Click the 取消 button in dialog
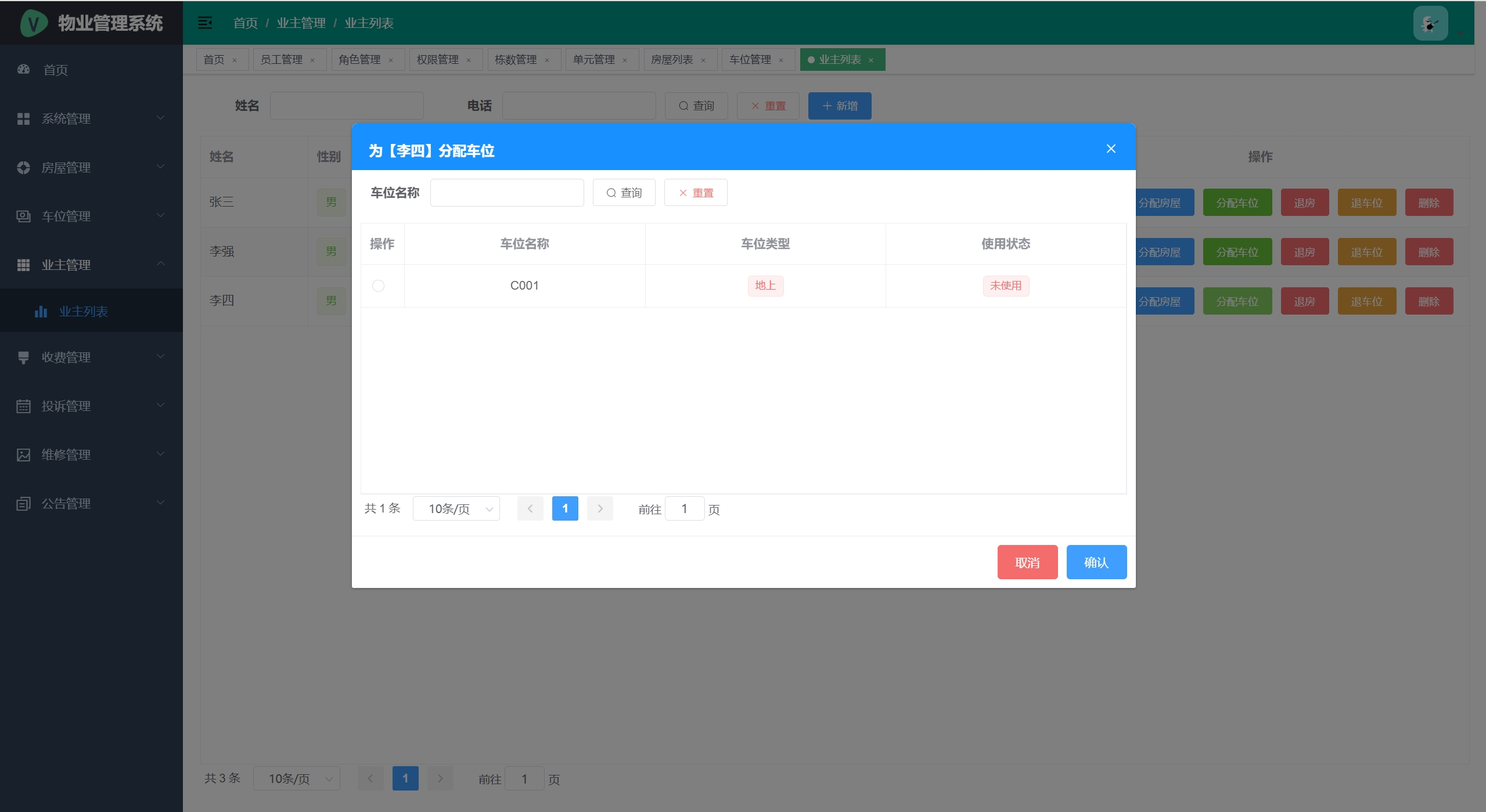This screenshot has width=1486, height=812. 1027,562
